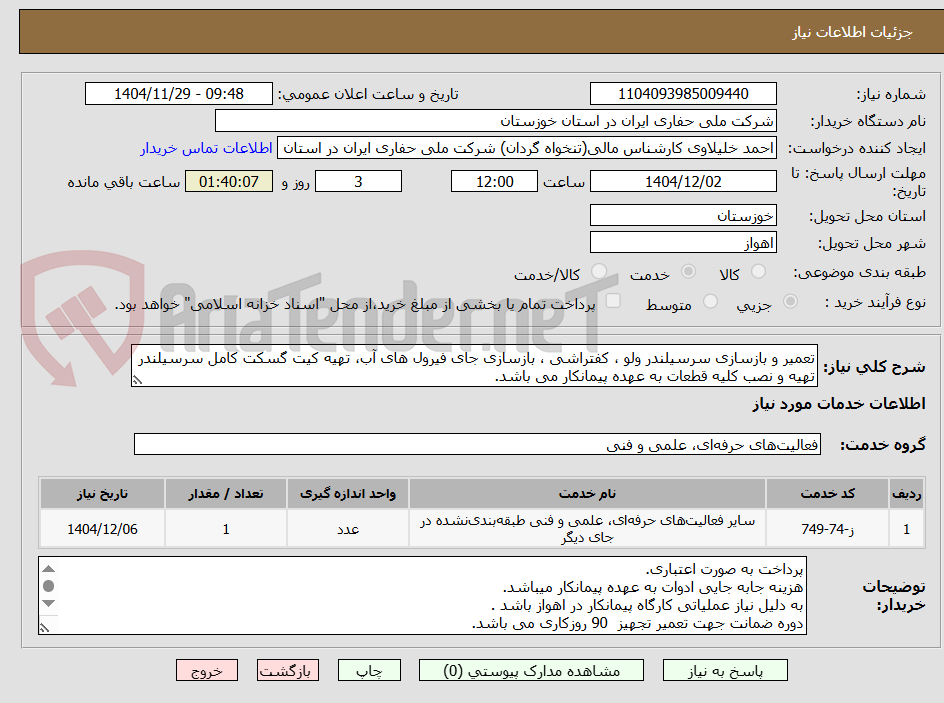The height and width of the screenshot is (703, 944).
Task: Click the announcement date field '1404/11/29 - 09:48'
Action: (179, 94)
